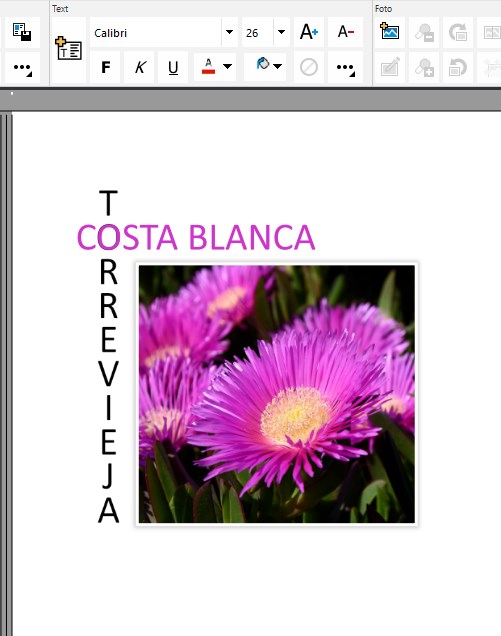Select the pink flower photo
Screen dimensions: 501x636
pyautogui.click(x=277, y=394)
